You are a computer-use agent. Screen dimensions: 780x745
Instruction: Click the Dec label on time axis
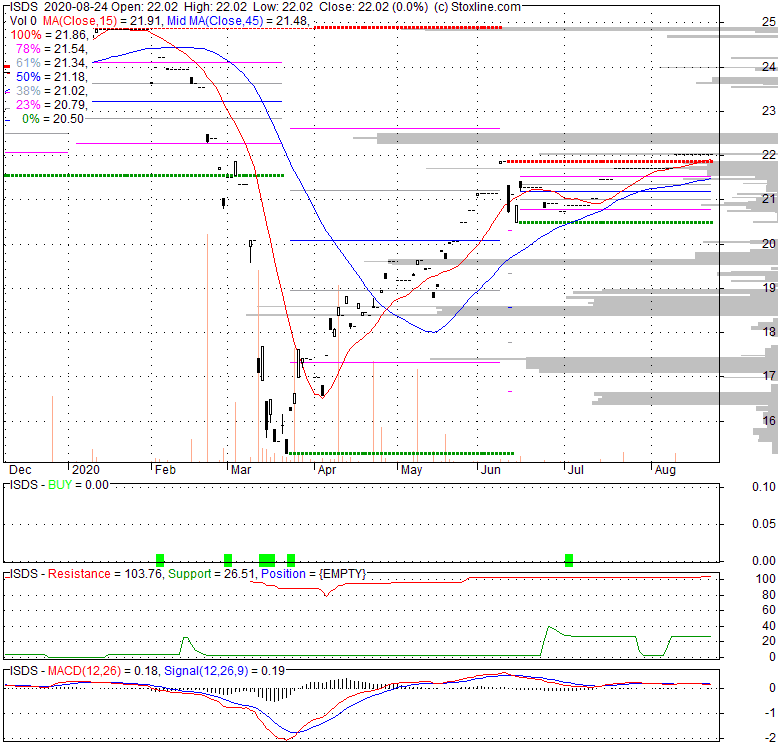pyautogui.click(x=20, y=469)
